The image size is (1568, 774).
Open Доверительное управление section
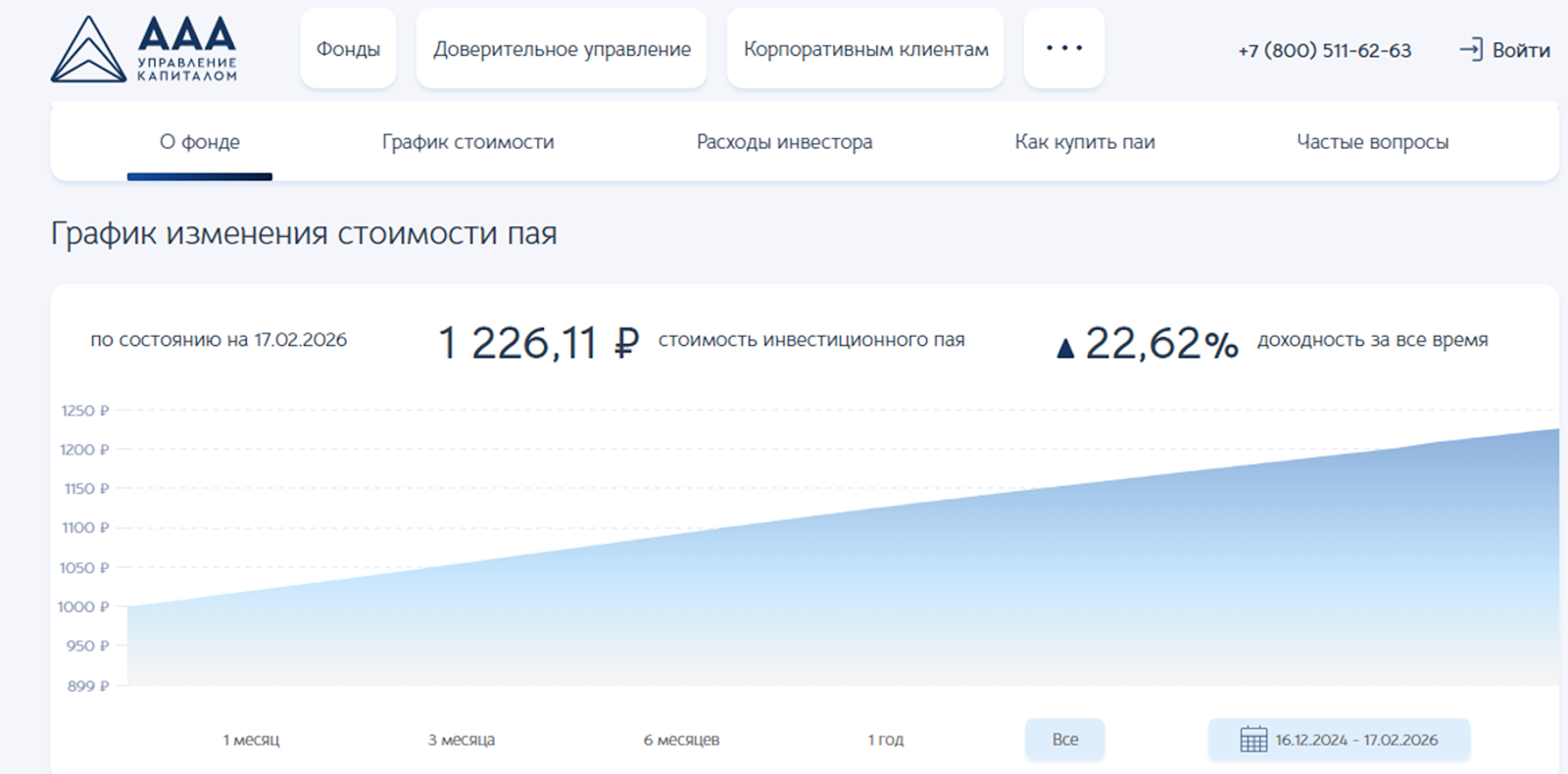click(562, 48)
